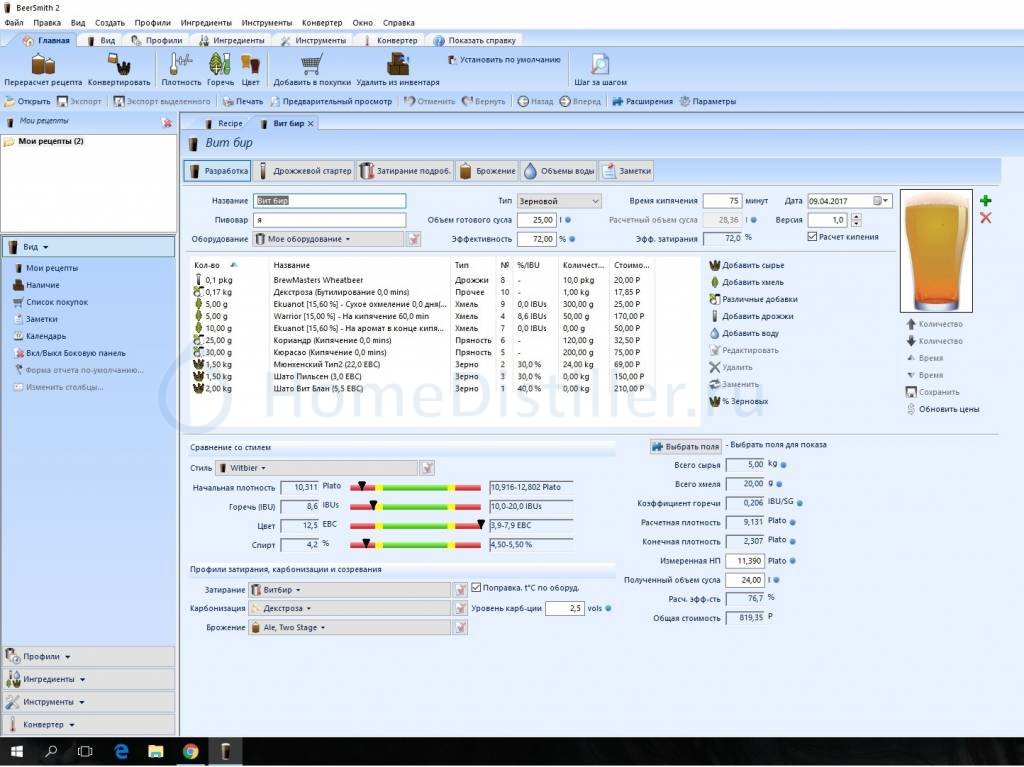Click Добавить сырье
The width and height of the screenshot is (1024, 767).
coord(747,265)
